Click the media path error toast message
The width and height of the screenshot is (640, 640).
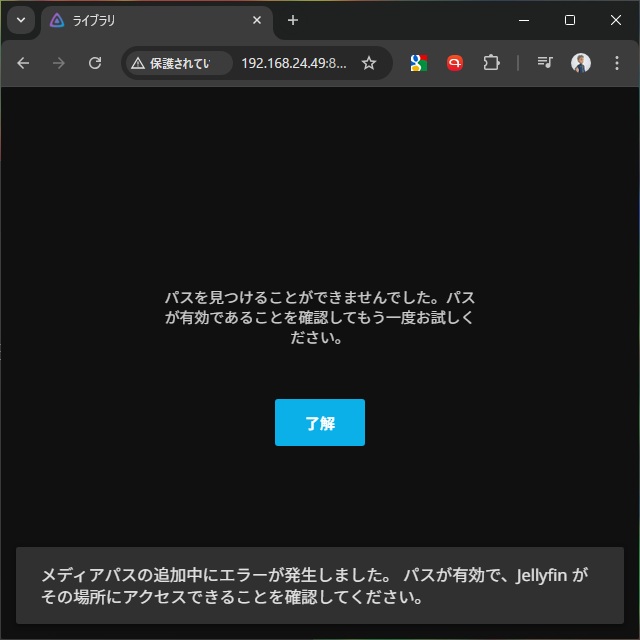[319, 586]
